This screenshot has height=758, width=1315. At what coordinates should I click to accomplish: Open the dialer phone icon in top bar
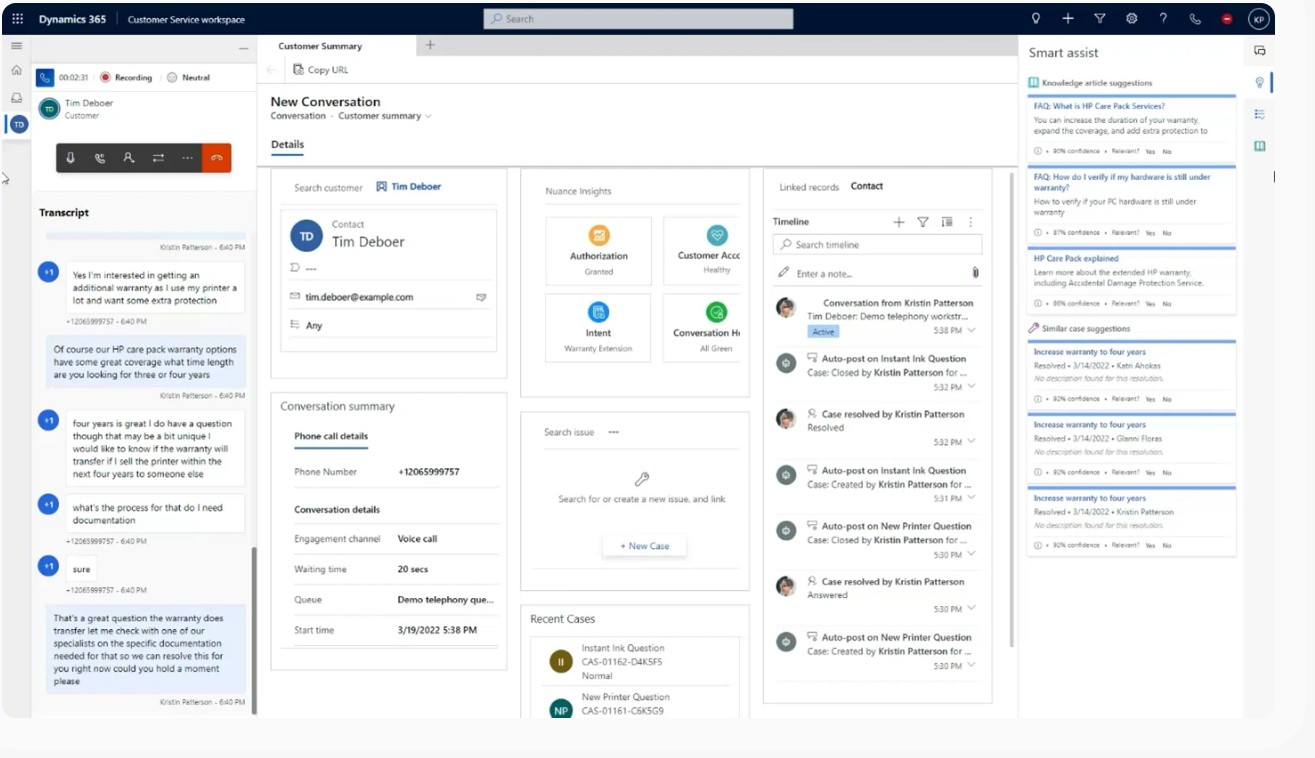[1195, 18]
